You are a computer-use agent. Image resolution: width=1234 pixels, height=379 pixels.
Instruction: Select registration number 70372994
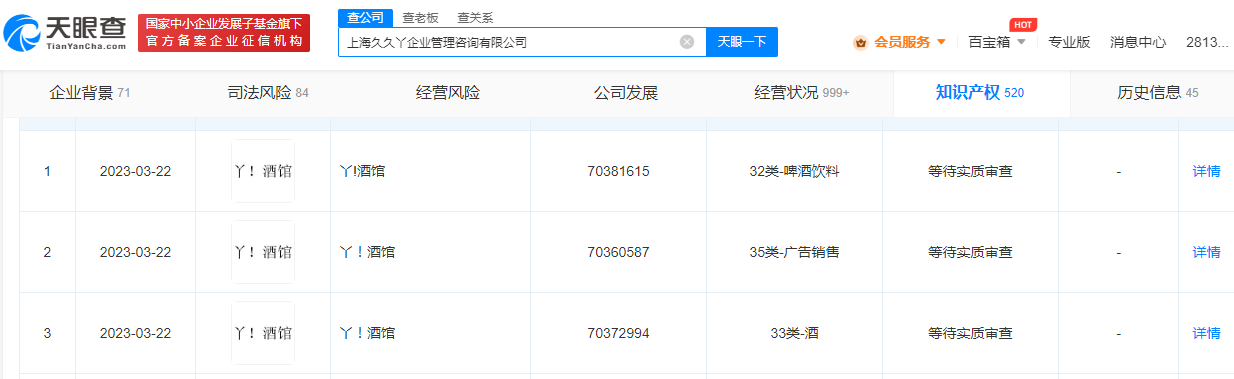[618, 333]
